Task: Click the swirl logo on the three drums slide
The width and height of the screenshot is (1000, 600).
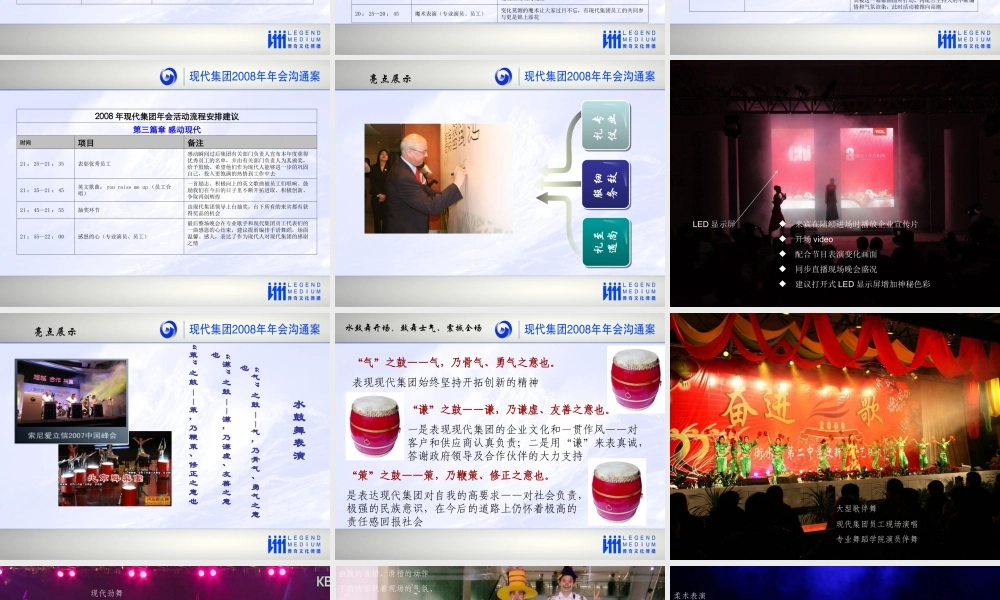Action: point(503,329)
